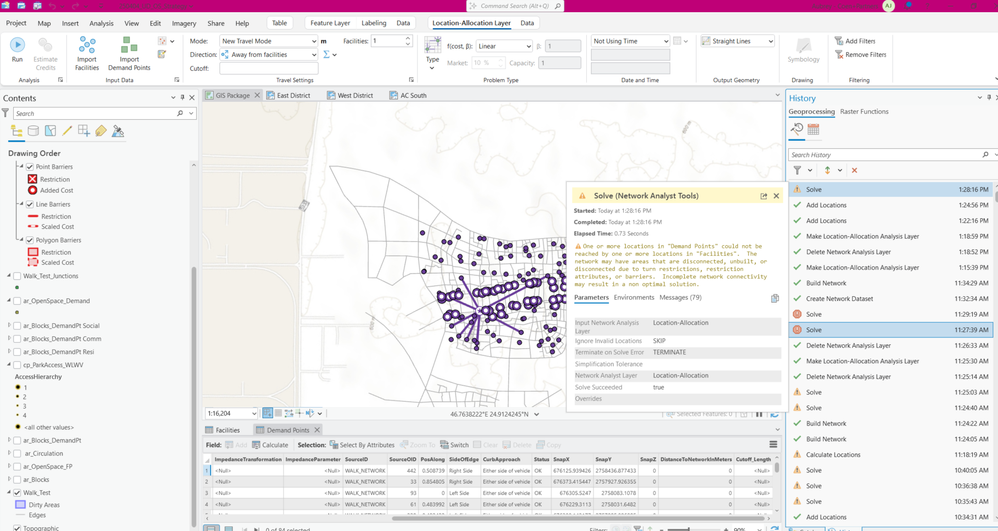This screenshot has height=531, width=998.
Task: Open the Messages (79) tab
Action: click(680, 297)
